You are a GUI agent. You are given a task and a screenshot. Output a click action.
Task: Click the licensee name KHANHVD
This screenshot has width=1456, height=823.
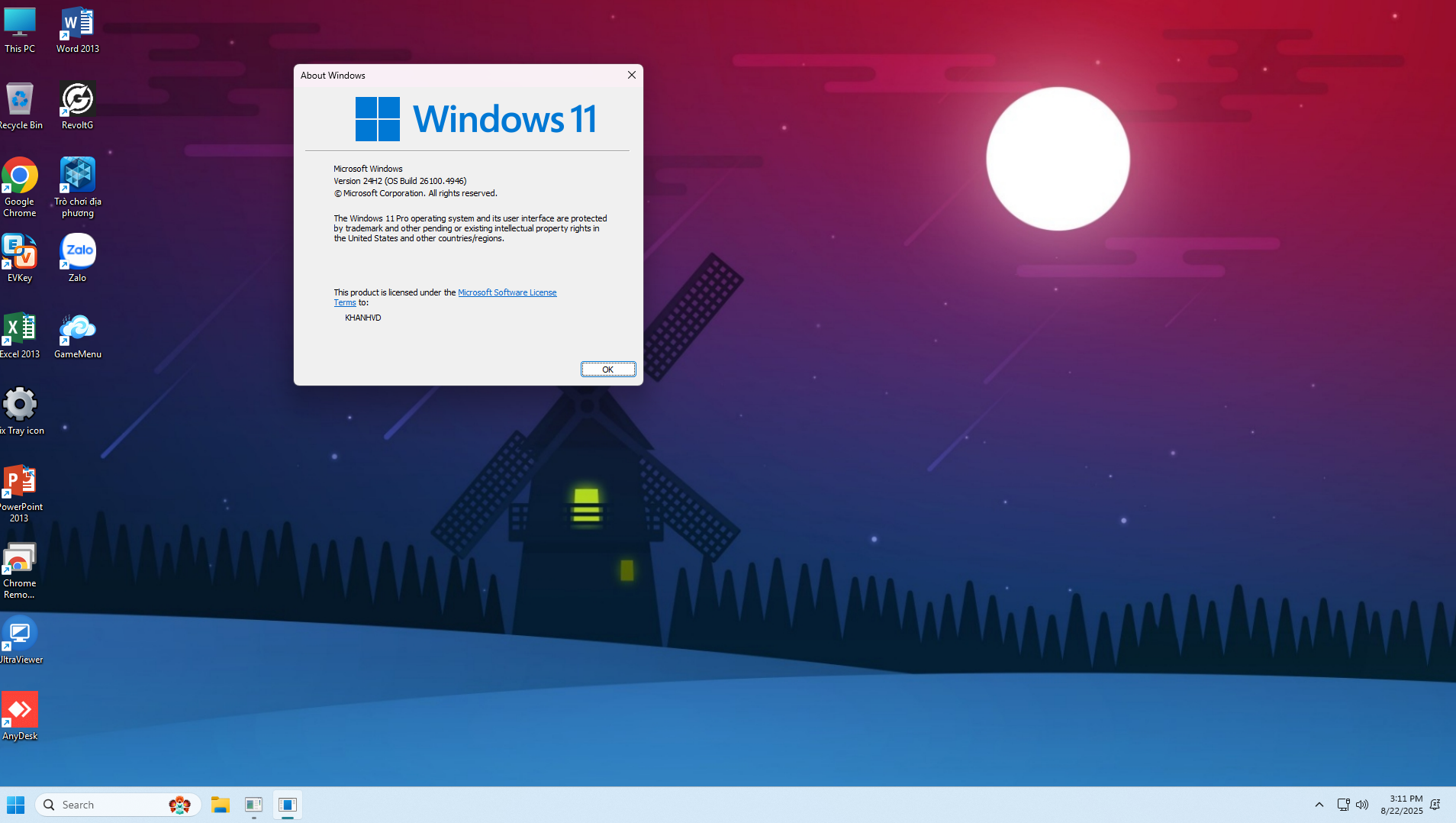pos(363,318)
